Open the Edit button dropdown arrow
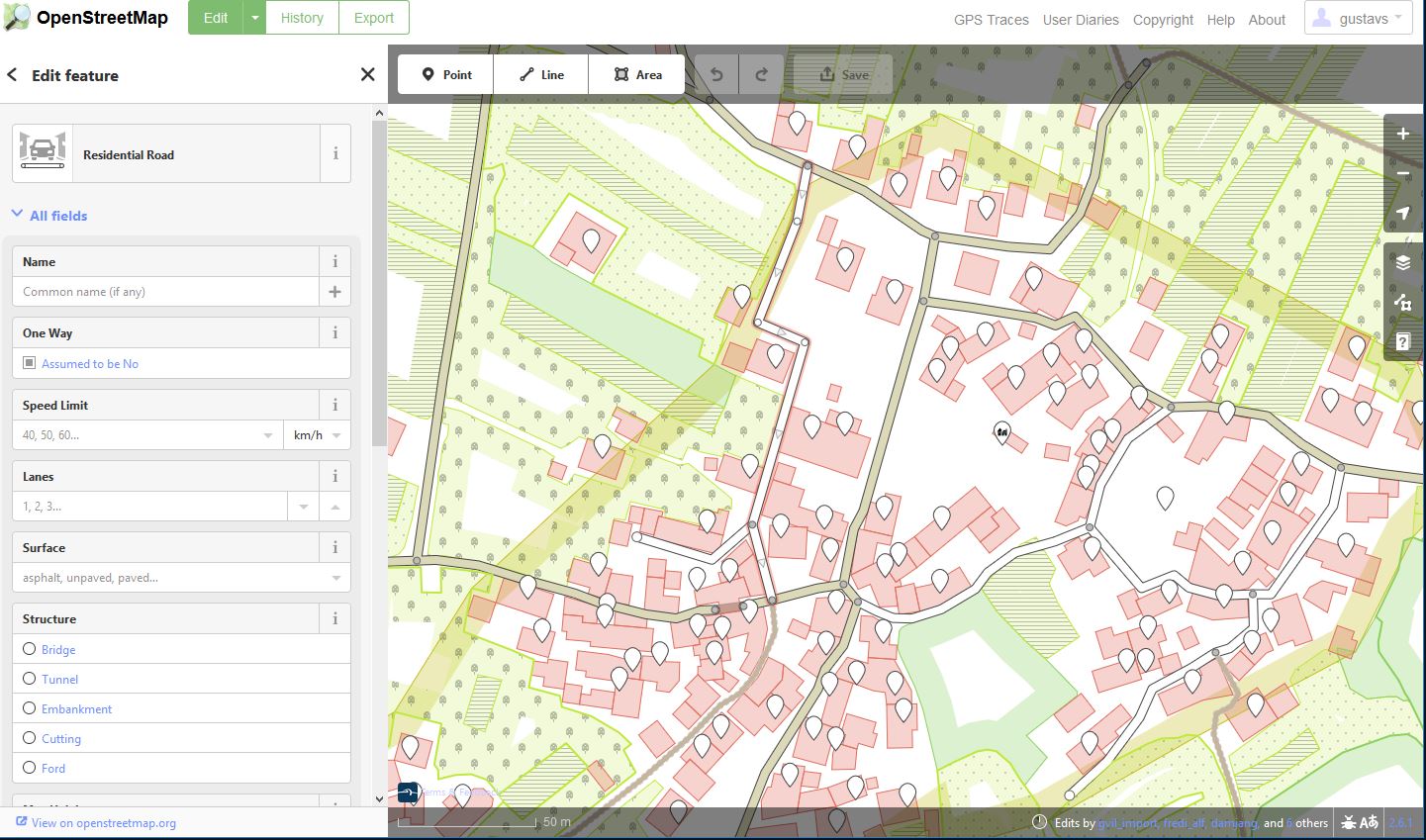Viewport: 1426px width, 840px height. click(254, 18)
